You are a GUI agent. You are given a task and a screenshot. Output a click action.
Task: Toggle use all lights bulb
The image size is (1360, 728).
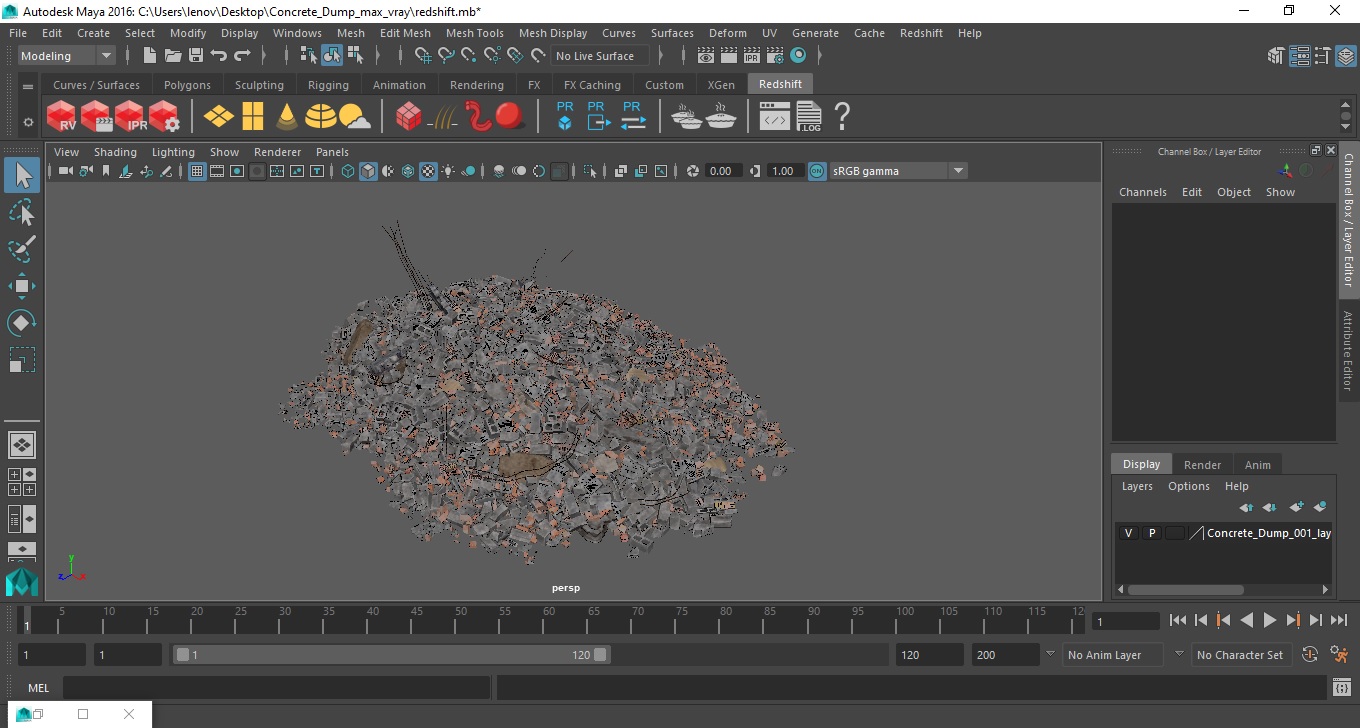[448, 171]
